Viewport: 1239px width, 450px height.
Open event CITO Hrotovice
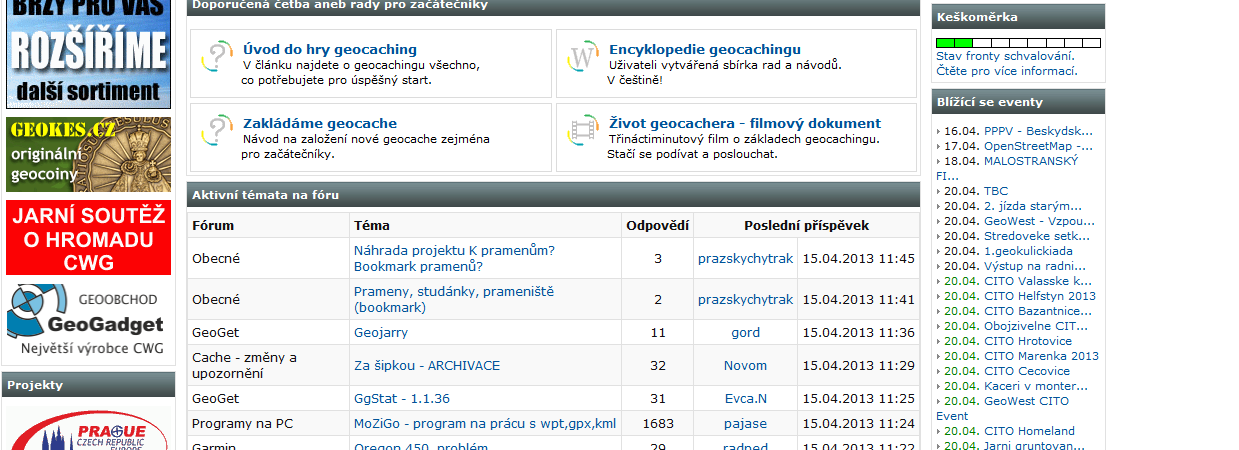click(1027, 340)
